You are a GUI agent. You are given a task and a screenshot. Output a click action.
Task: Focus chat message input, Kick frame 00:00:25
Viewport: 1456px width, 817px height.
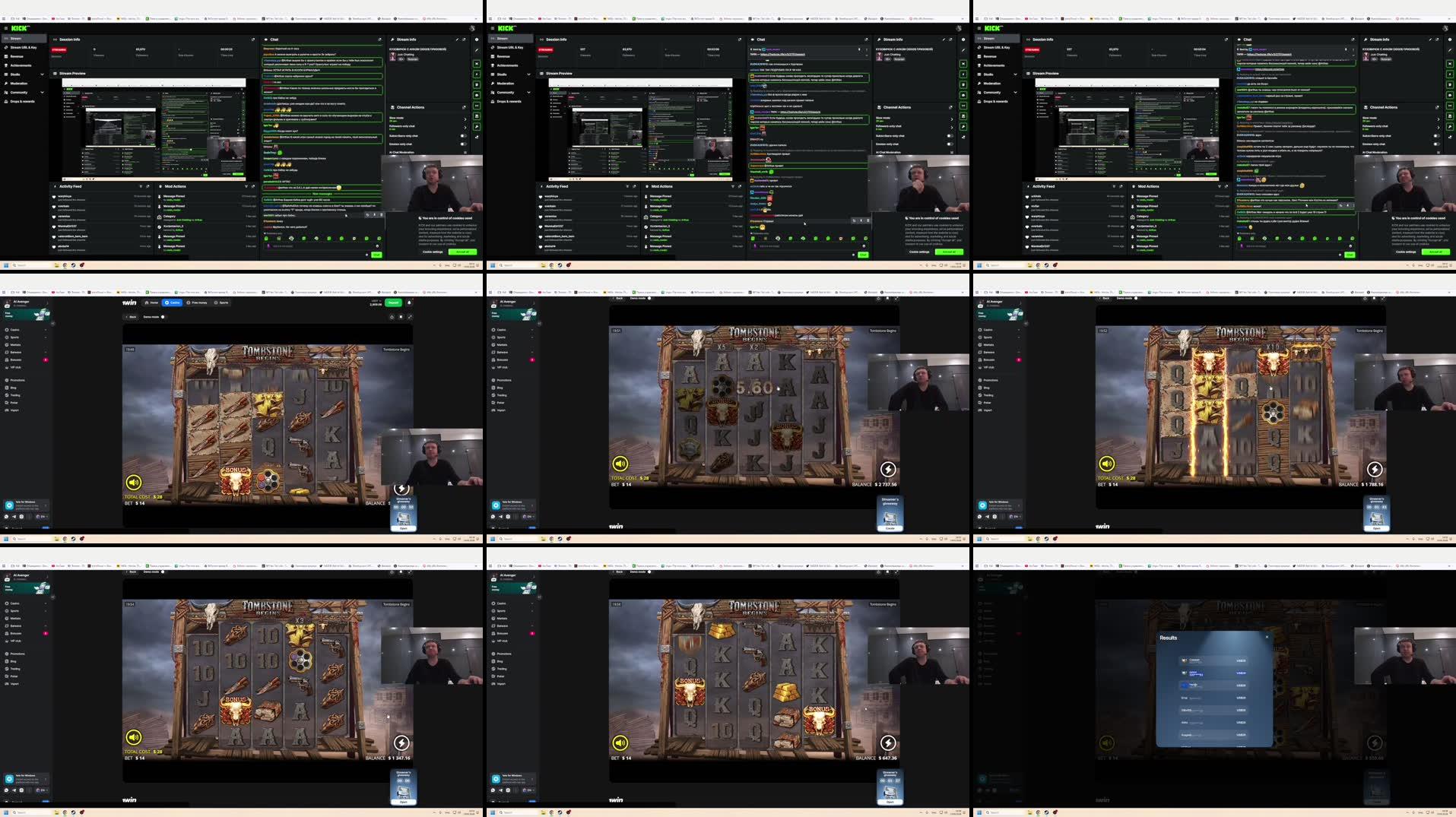coord(322,246)
